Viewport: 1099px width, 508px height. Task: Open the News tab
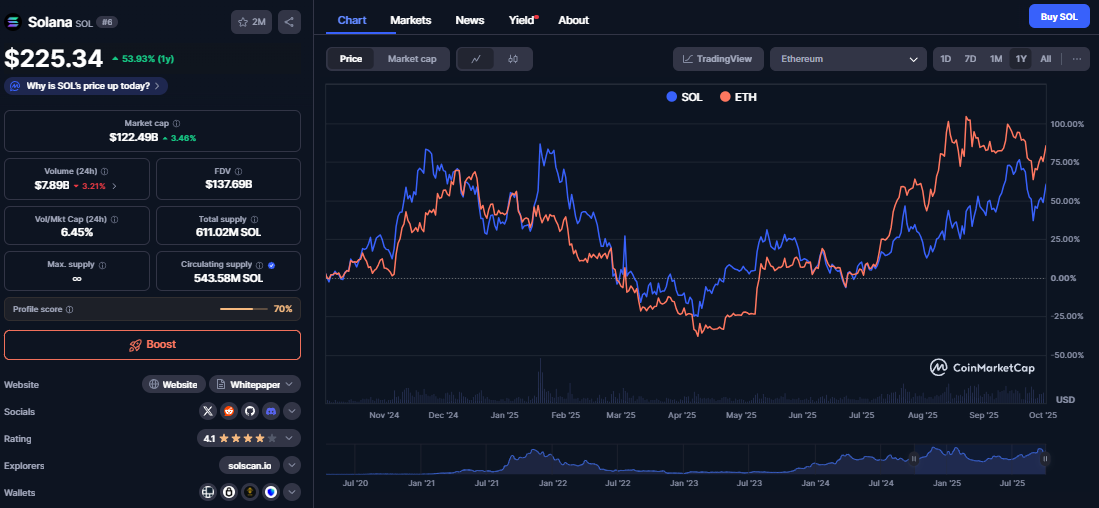coord(470,20)
